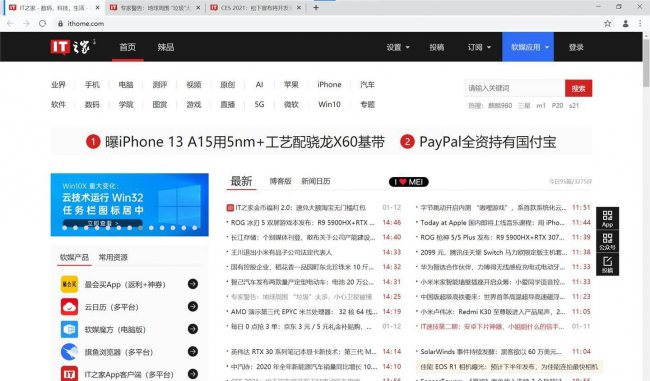Open the App QR code floating button
The width and height of the screenshot is (650, 381).
coord(607,218)
